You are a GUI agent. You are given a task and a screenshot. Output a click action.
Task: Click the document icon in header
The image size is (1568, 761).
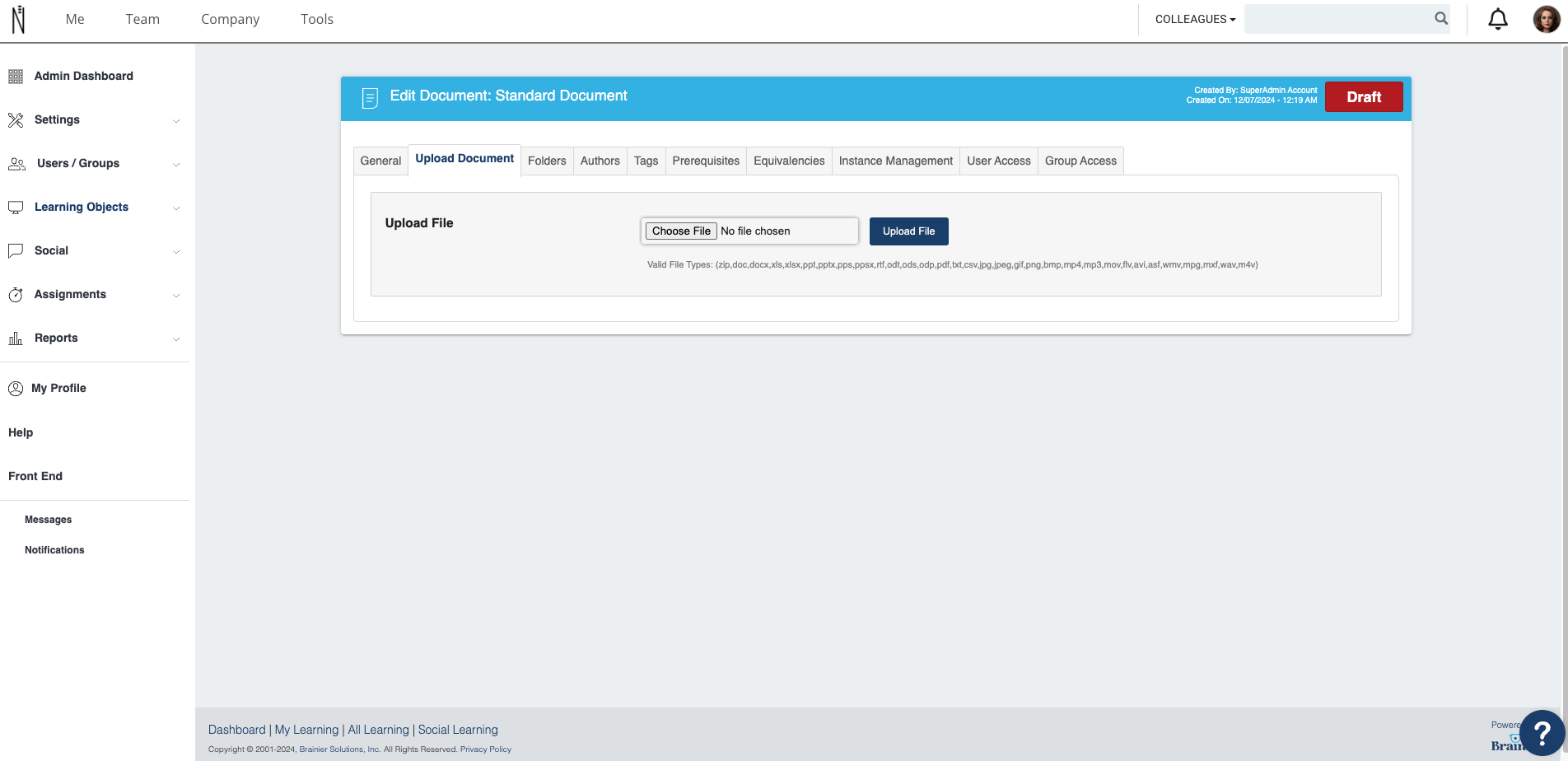[x=370, y=98]
